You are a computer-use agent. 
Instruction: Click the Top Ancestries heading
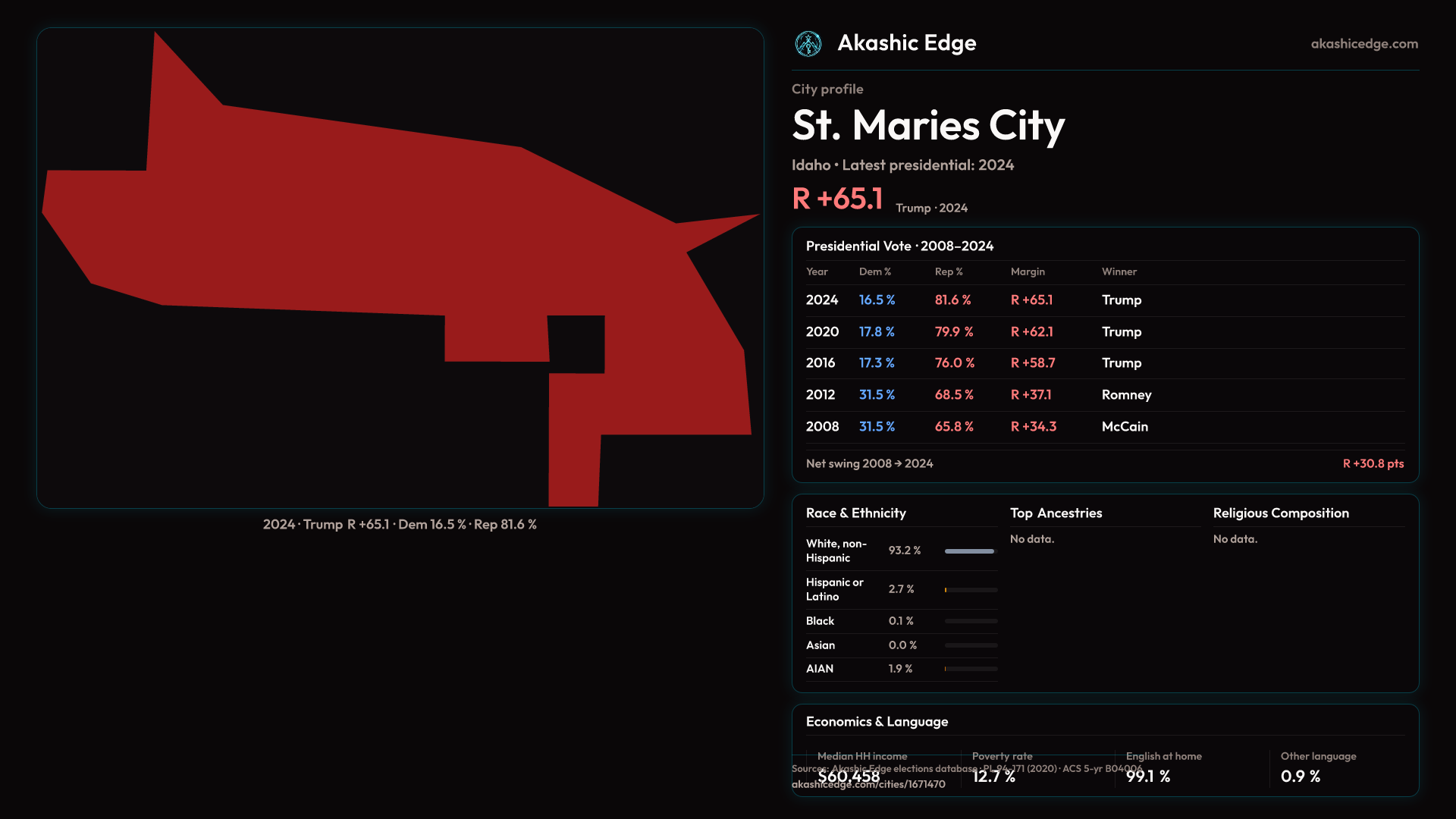click(x=1056, y=513)
